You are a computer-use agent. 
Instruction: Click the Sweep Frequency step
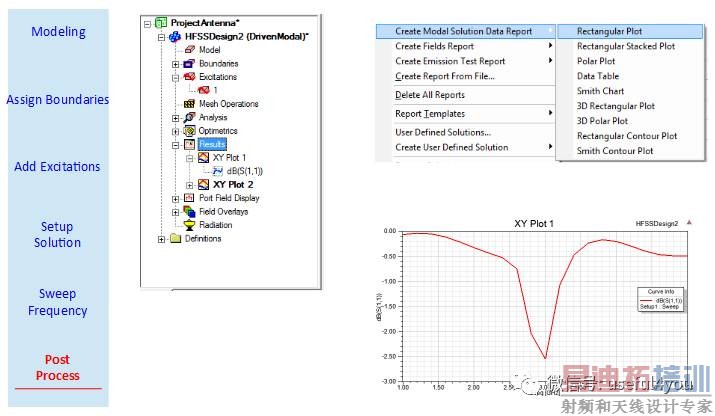[x=57, y=302]
